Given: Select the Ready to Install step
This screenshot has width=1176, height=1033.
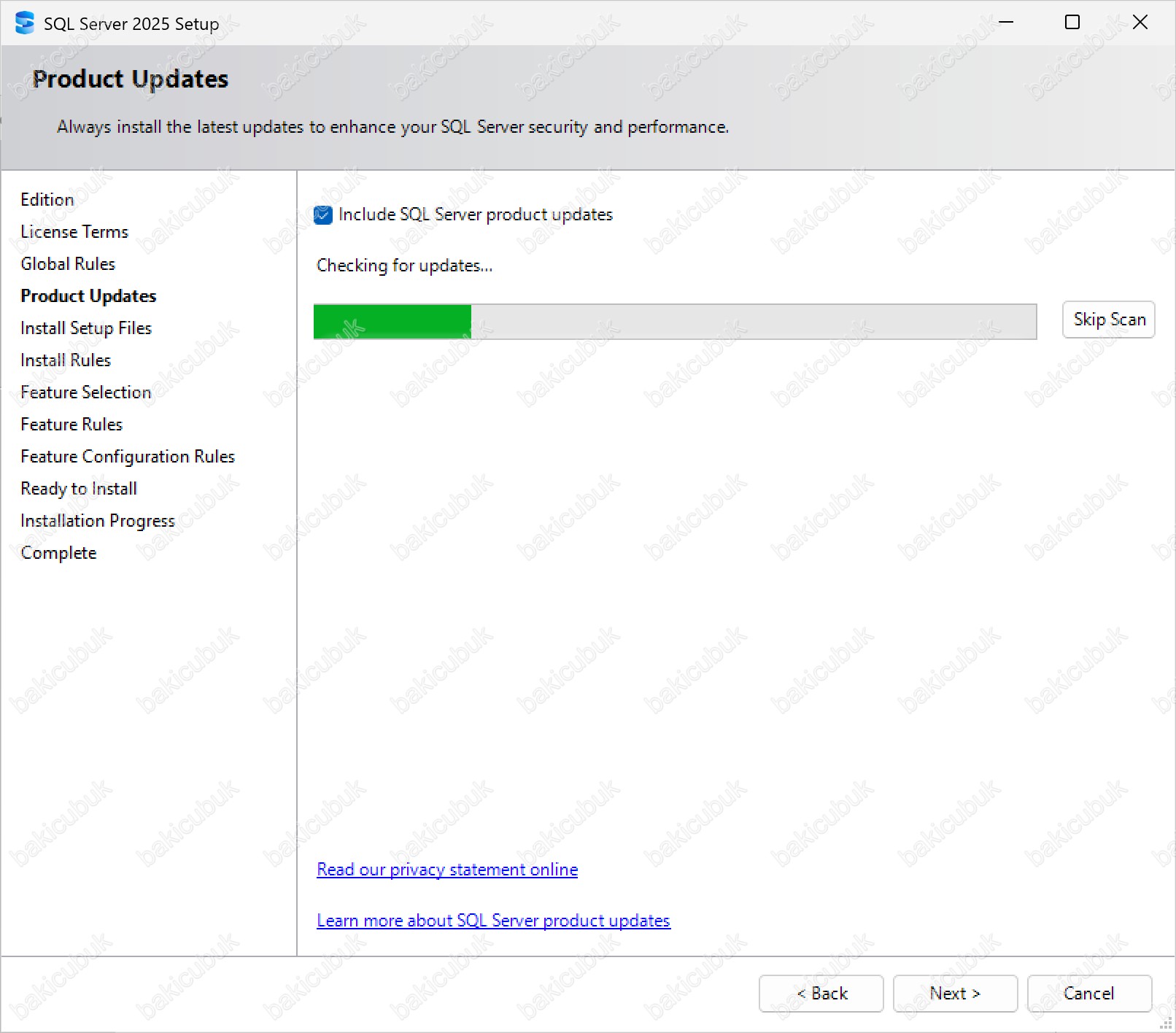Looking at the screenshot, I should point(79,489).
